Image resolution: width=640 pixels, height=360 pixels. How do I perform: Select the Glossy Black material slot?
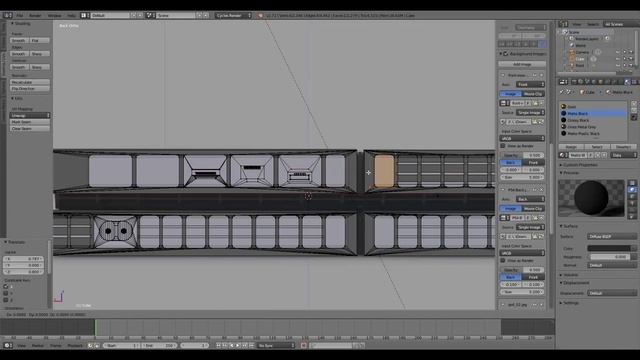593,120
